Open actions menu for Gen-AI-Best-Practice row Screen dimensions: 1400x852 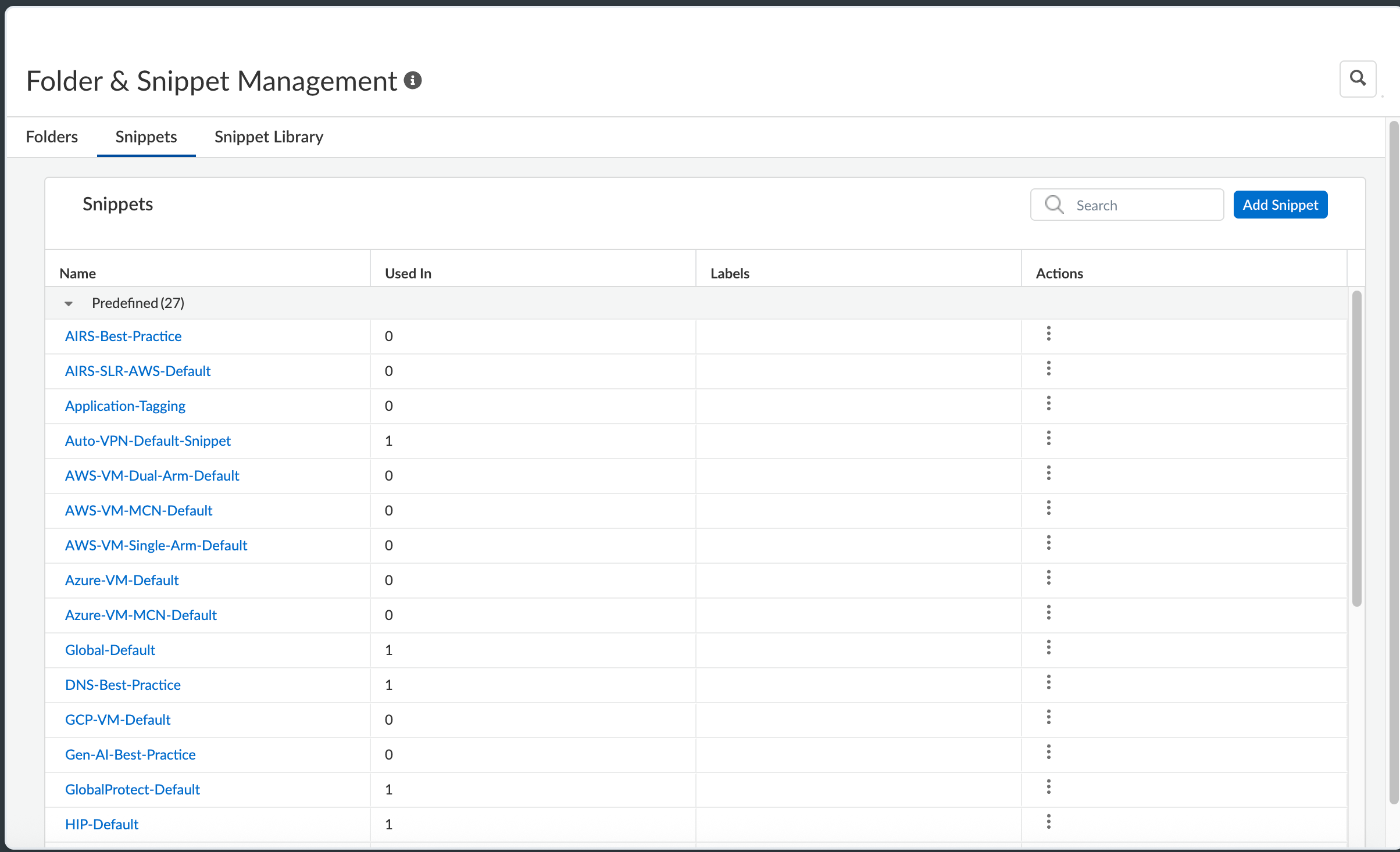point(1049,752)
